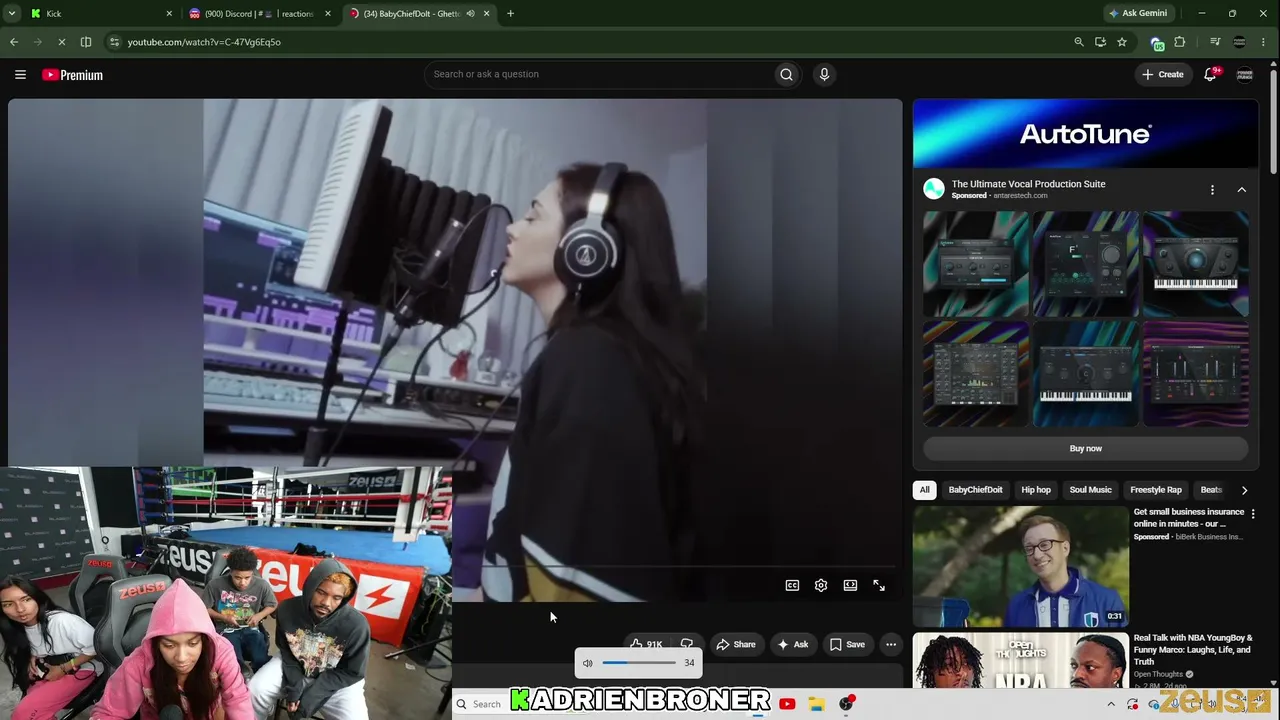Click the YouTube search magnifier button
The image size is (1280, 720).
click(x=786, y=74)
